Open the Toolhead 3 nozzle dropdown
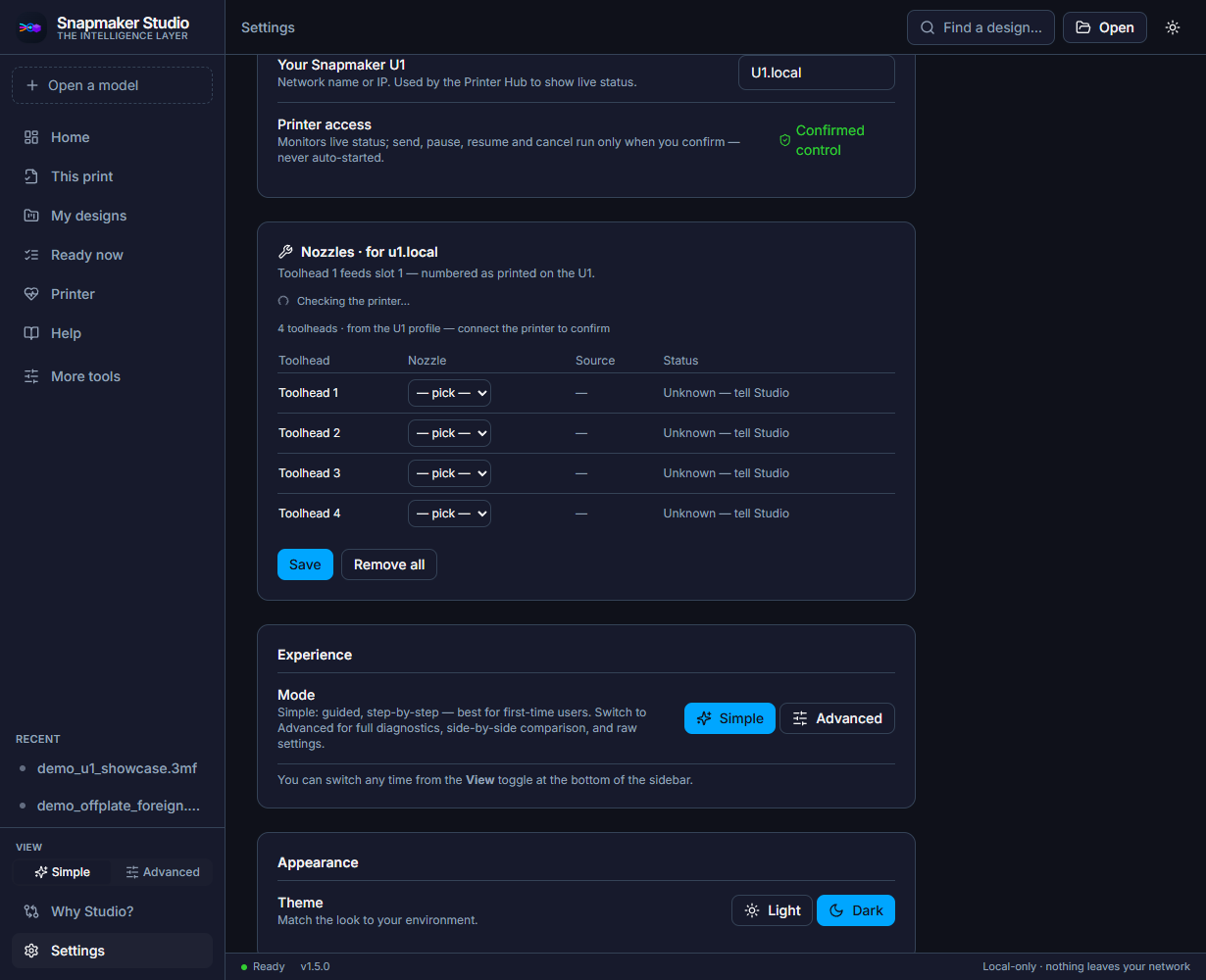Screen dimensions: 1206x980 (449, 473)
